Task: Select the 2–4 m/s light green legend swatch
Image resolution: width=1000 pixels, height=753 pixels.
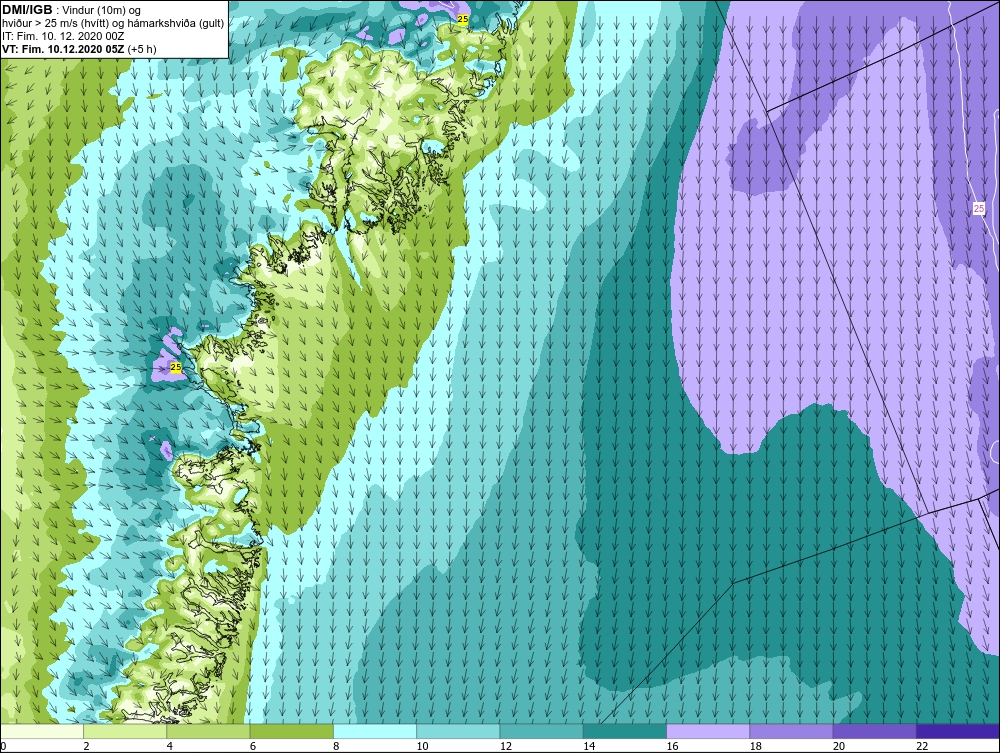Action: click(x=125, y=731)
